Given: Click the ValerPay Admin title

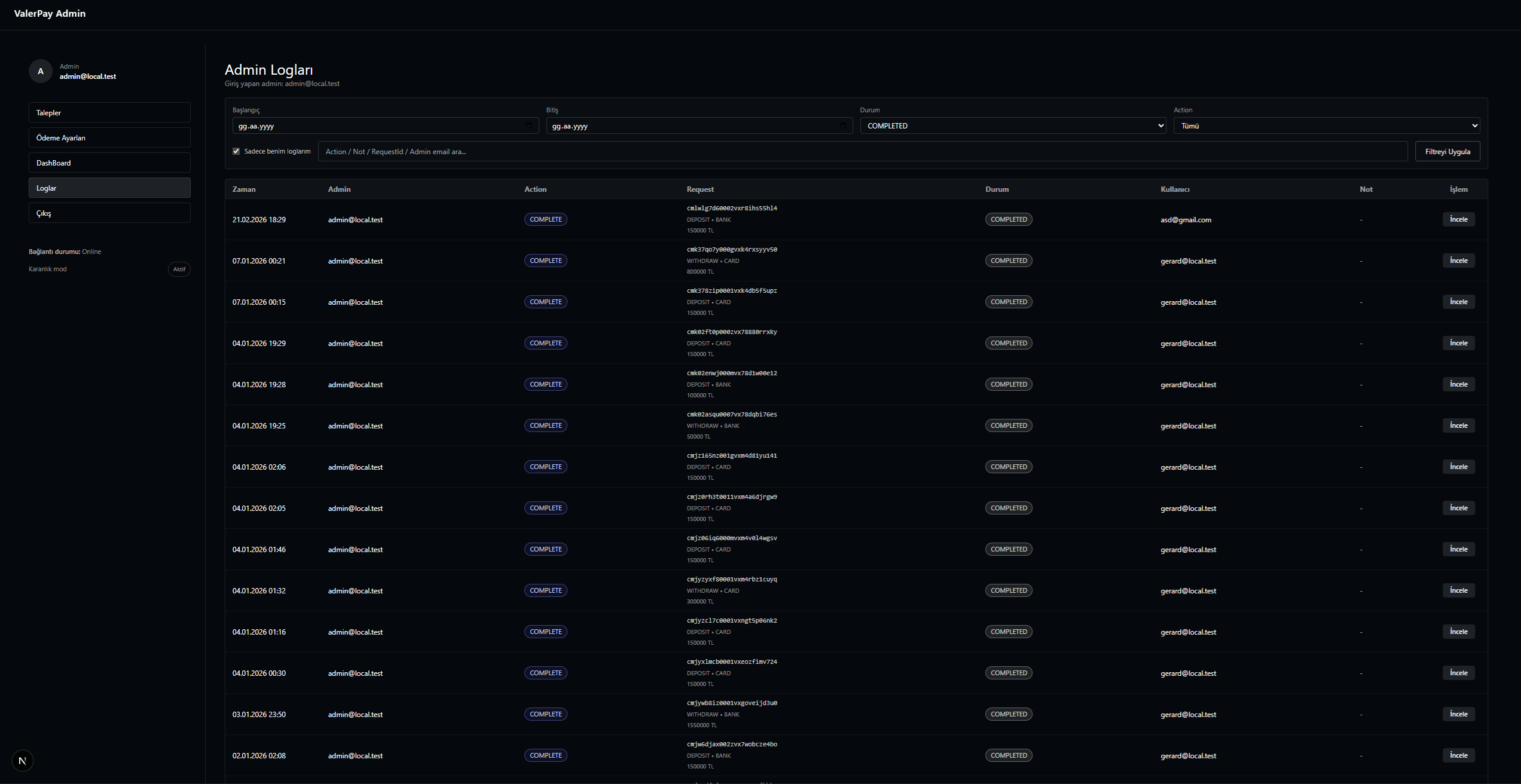Looking at the screenshot, I should coord(50,13).
